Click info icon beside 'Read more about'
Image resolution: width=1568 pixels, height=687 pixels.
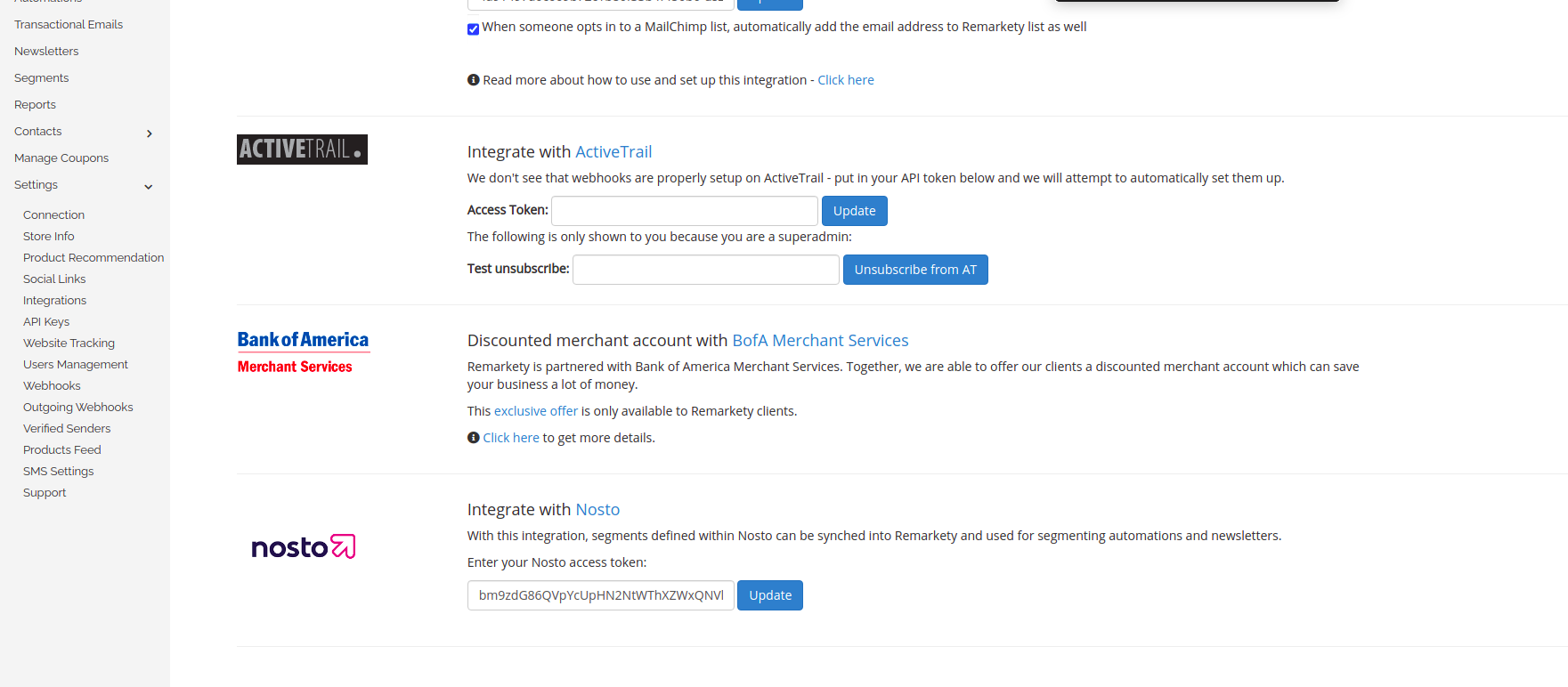[x=474, y=80]
